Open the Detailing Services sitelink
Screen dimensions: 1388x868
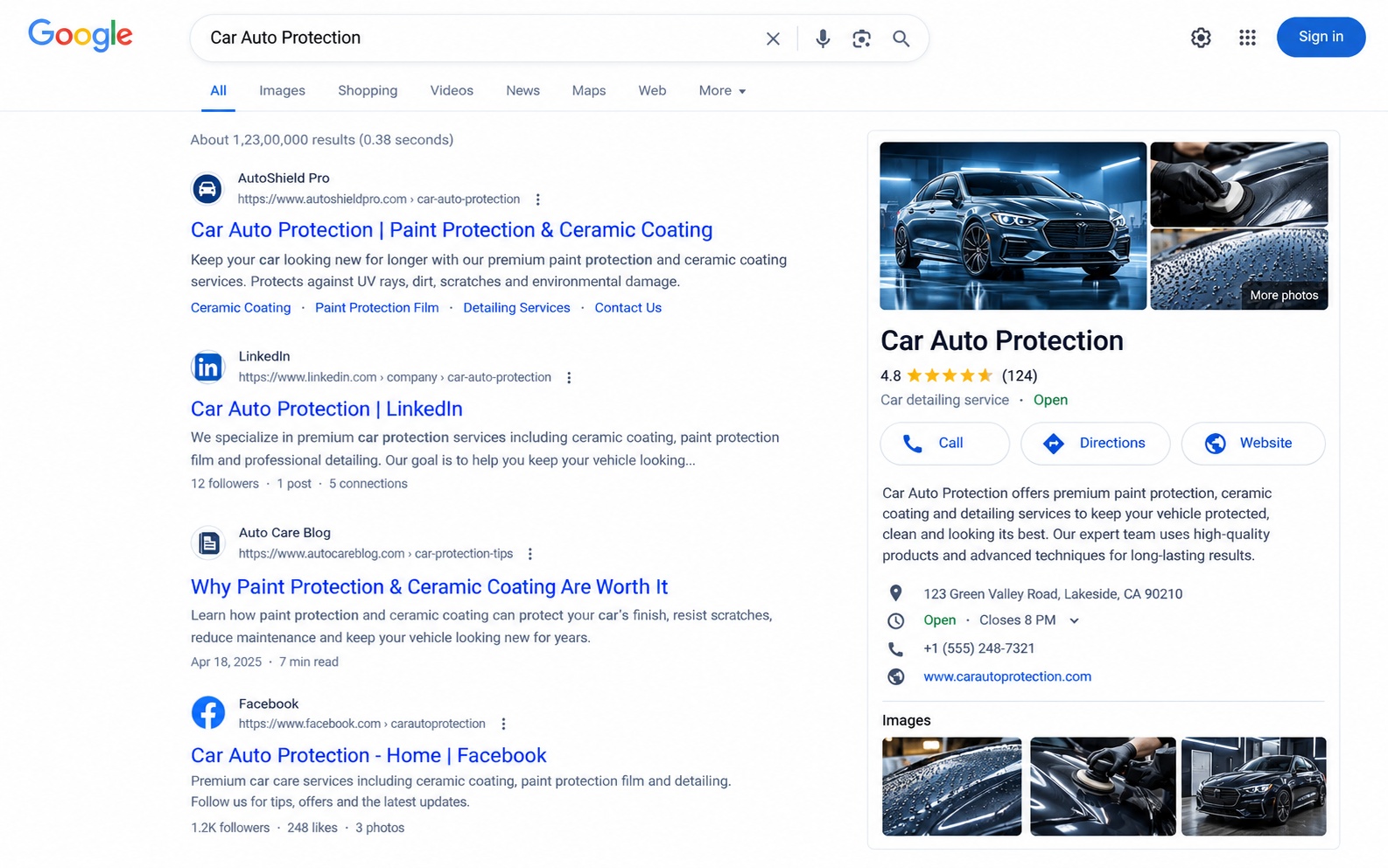coord(516,308)
